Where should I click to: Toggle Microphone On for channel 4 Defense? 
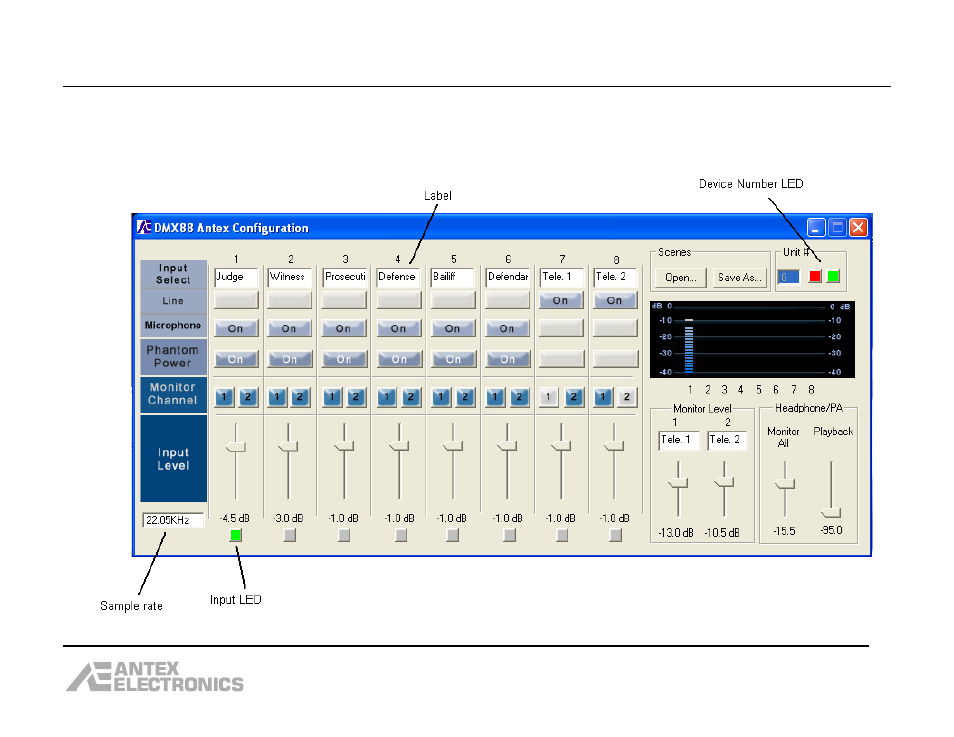pyautogui.click(x=399, y=329)
